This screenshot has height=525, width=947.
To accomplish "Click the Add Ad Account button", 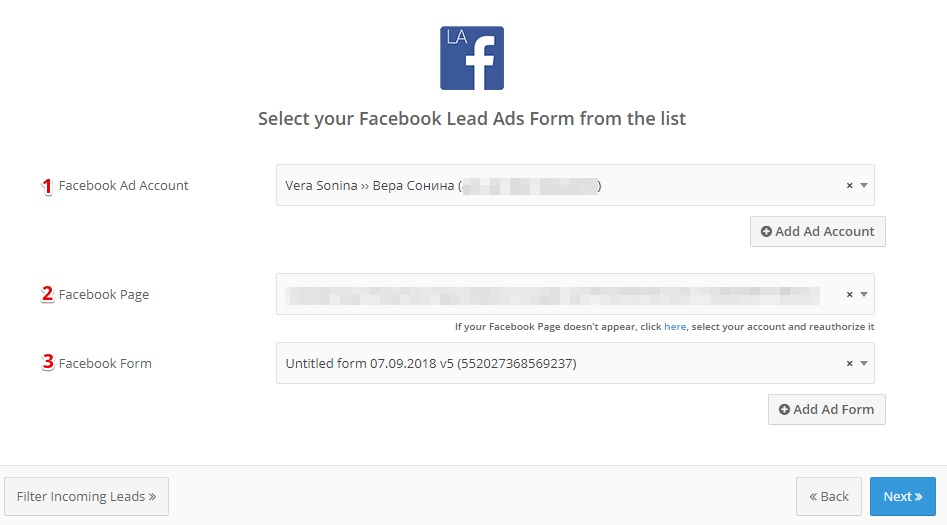I will [x=818, y=231].
